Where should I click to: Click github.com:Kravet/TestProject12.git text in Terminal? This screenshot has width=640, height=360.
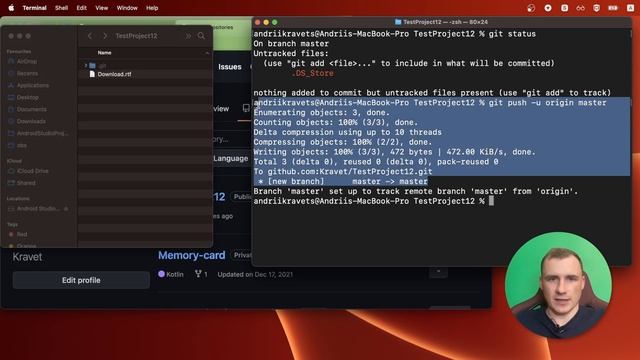coord(350,172)
